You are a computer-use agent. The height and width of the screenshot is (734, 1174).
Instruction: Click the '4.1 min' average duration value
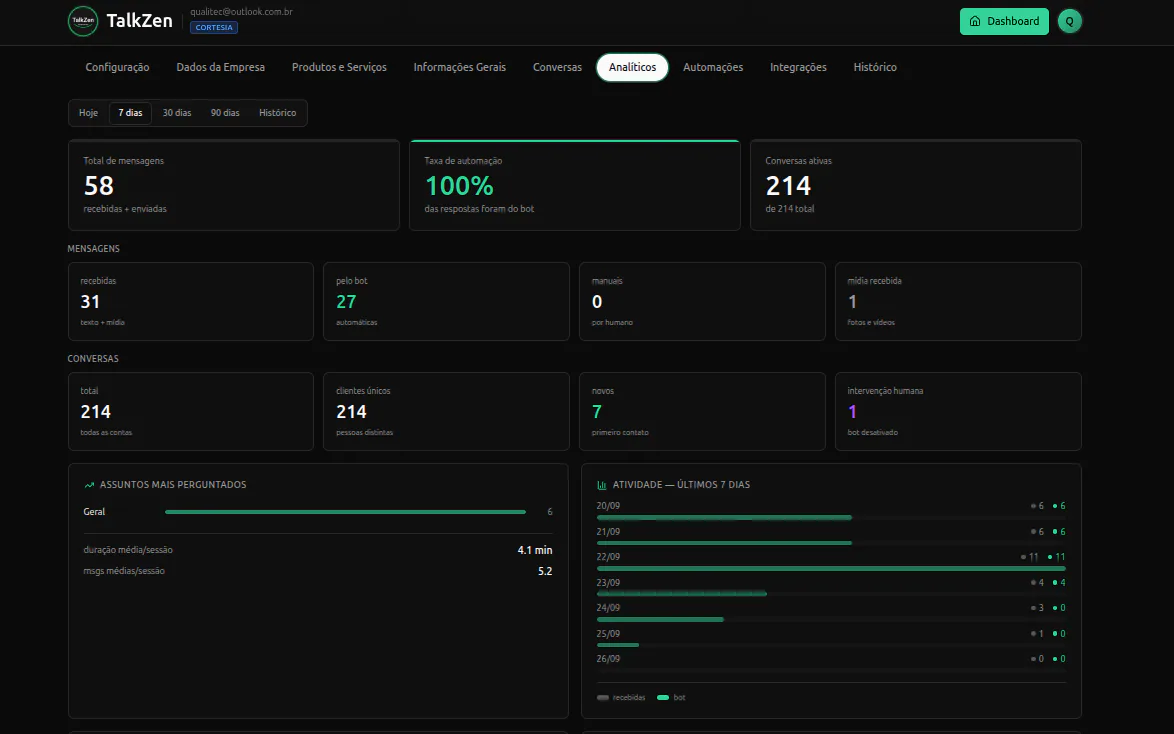[535, 550]
